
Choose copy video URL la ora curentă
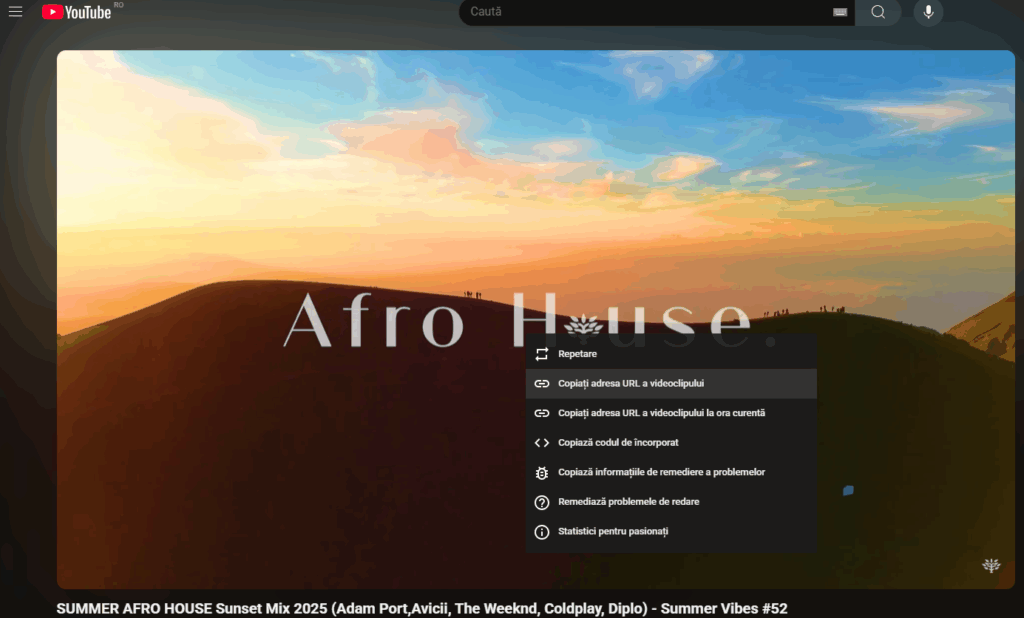click(661, 413)
